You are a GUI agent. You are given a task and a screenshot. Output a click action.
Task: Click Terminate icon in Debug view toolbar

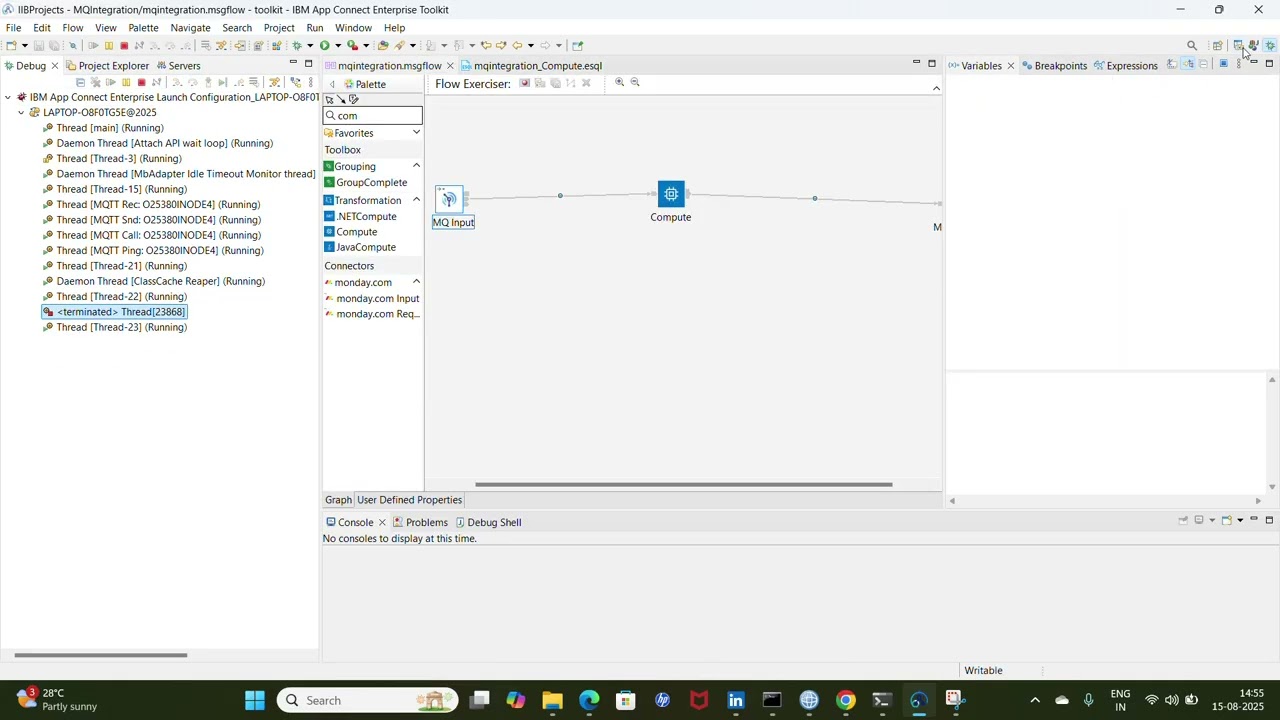pos(142,82)
